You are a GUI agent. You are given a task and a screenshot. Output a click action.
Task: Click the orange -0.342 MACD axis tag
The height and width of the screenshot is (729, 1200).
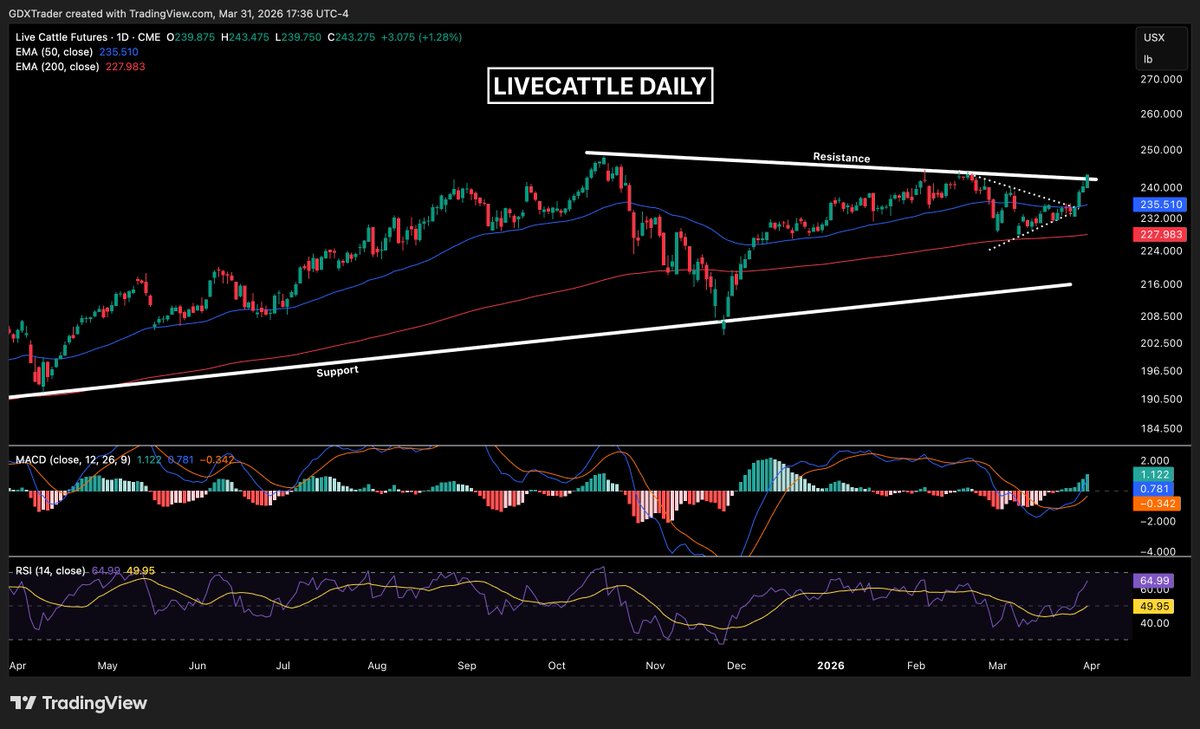(1158, 505)
